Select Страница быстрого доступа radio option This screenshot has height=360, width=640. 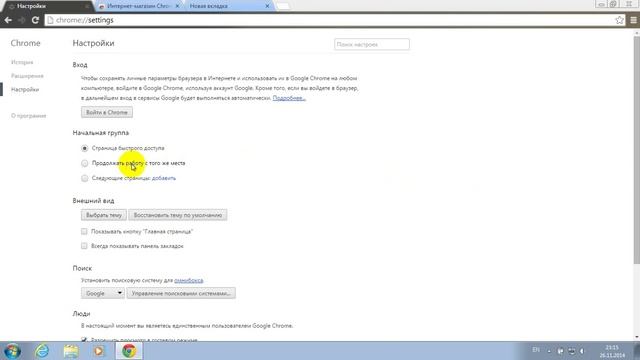coord(84,148)
